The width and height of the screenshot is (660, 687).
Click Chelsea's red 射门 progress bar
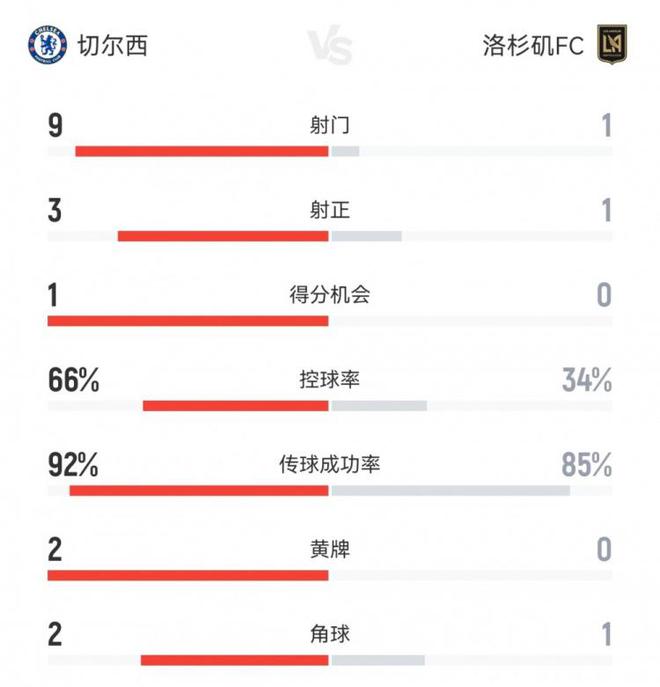[x=202, y=152]
